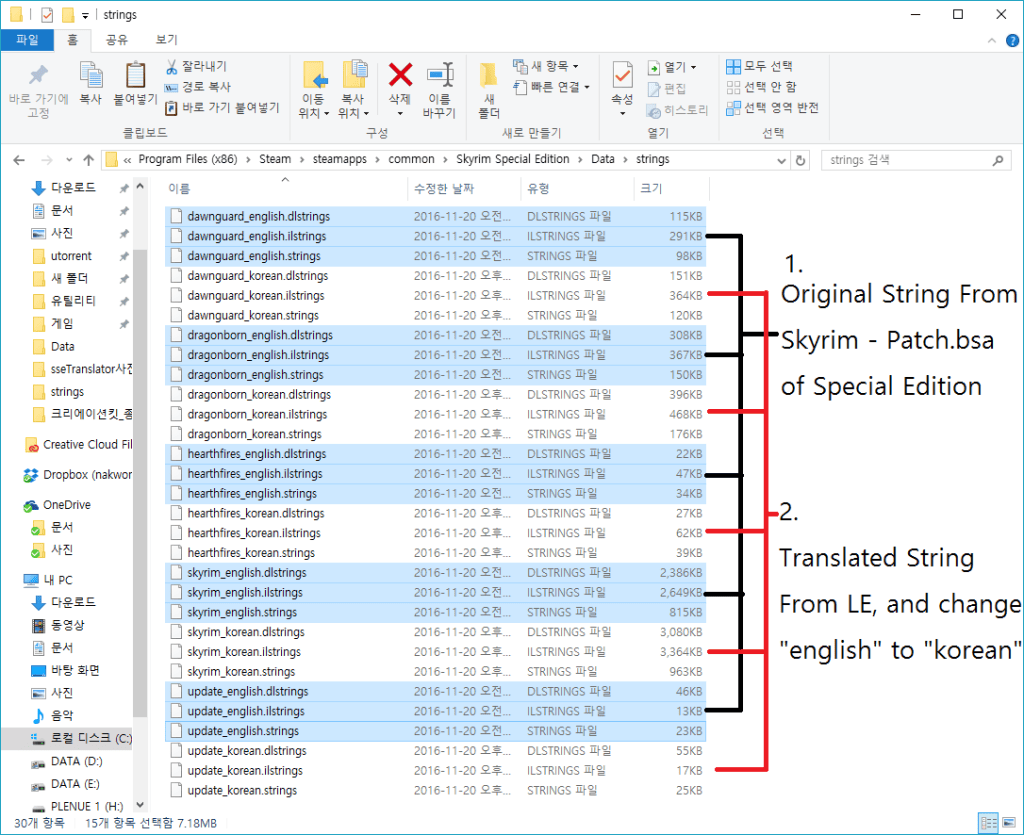Open OneDrive in navigation pane
Viewport: 1024px width, 835px height.
[58, 505]
